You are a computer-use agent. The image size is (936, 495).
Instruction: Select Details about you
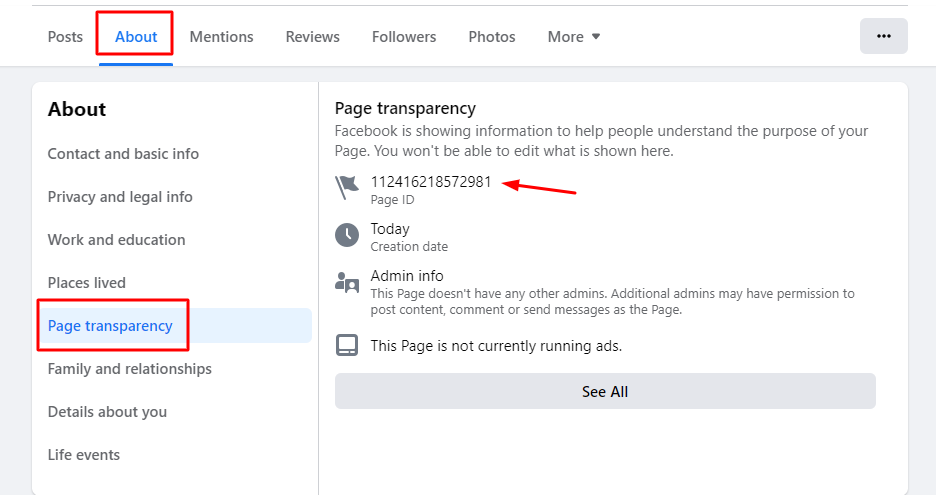(107, 412)
